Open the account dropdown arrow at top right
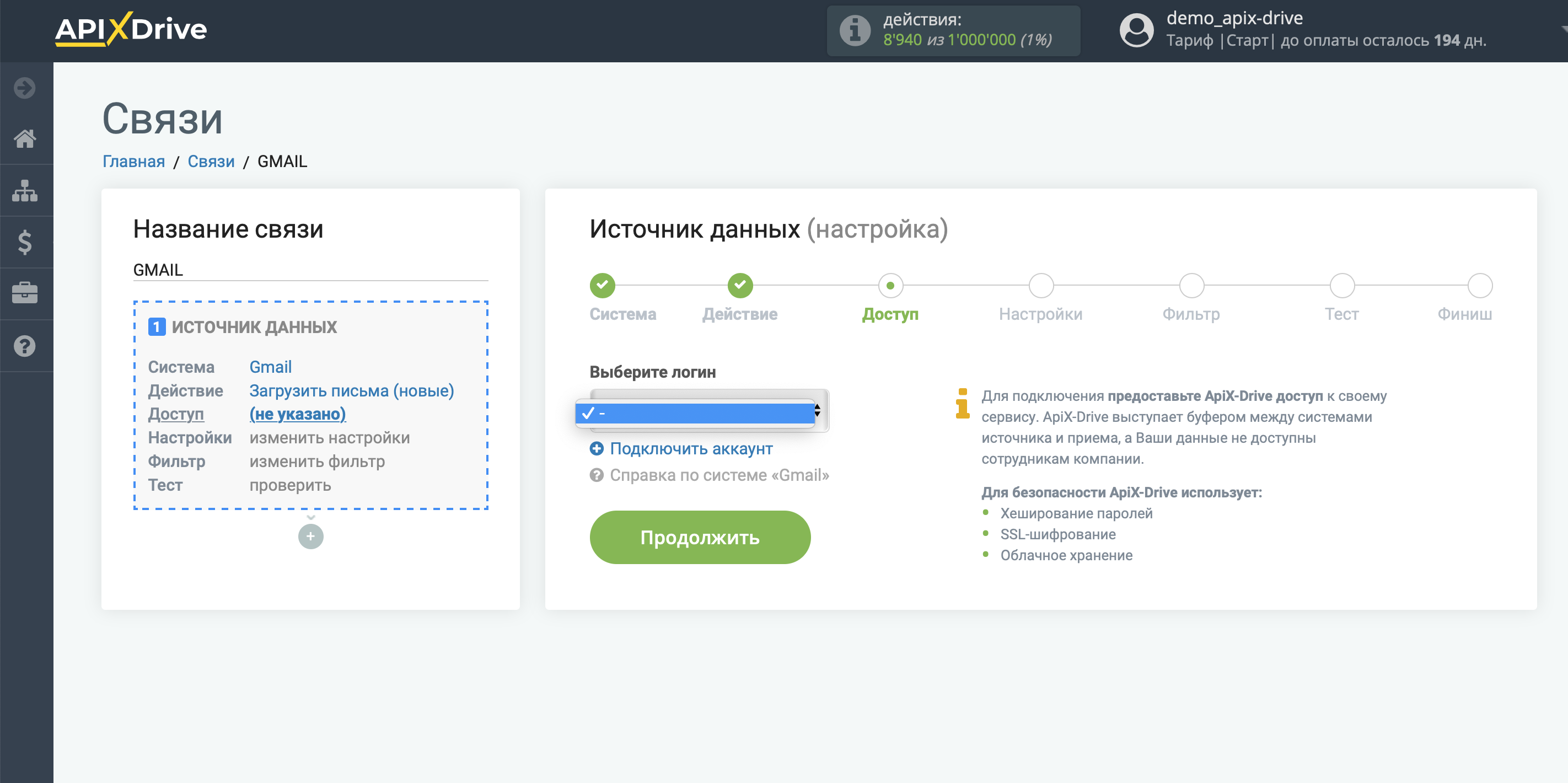The height and width of the screenshot is (783, 1568). pyautogui.click(x=1563, y=29)
